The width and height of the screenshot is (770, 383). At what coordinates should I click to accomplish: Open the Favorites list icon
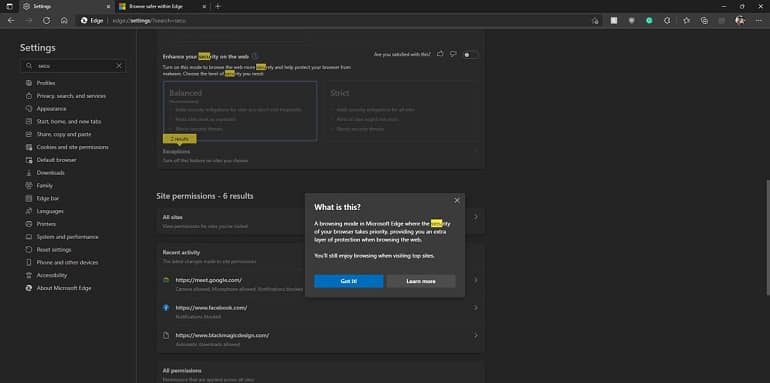(687, 21)
